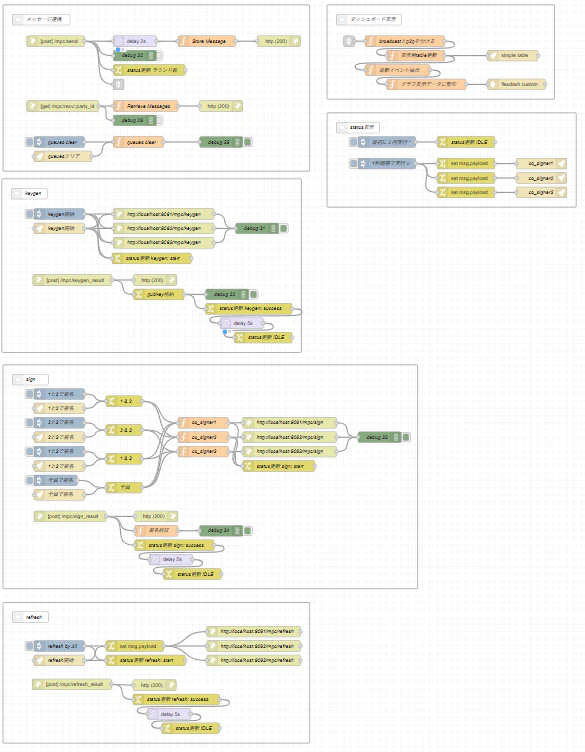Select the keygen dashboard button node below keygen inject
The width and height of the screenshot is (585, 752).
[x=59, y=228]
